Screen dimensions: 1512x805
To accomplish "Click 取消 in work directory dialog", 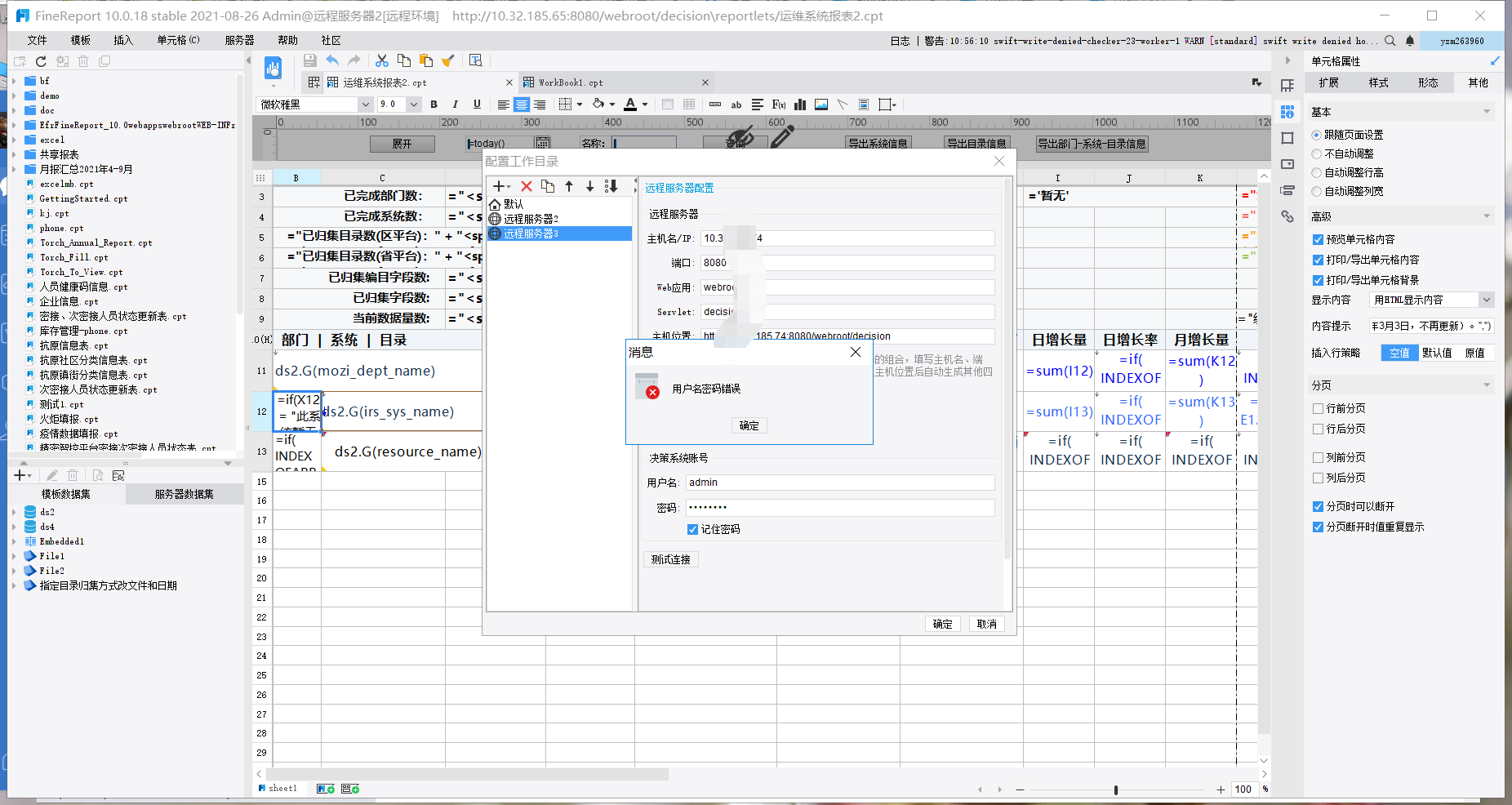I will coord(986,624).
